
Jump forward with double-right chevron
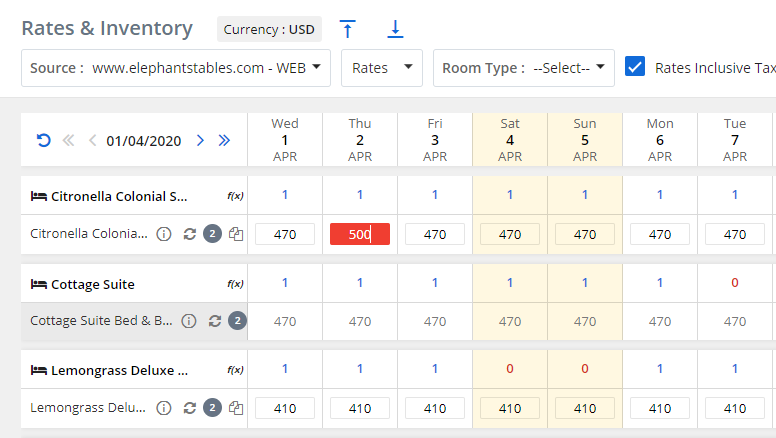click(x=224, y=140)
